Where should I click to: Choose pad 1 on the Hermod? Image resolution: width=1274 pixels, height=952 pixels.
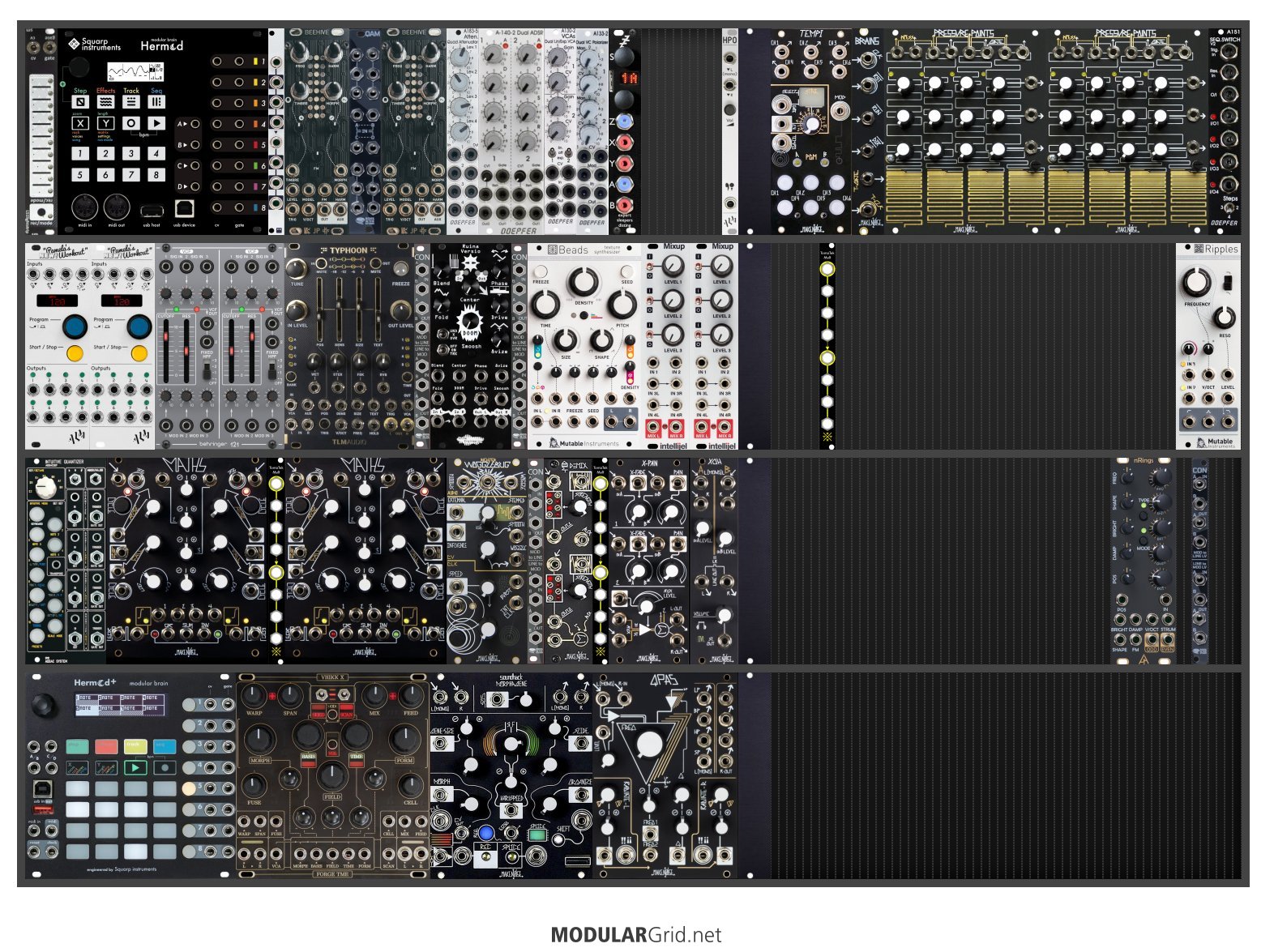(x=80, y=153)
